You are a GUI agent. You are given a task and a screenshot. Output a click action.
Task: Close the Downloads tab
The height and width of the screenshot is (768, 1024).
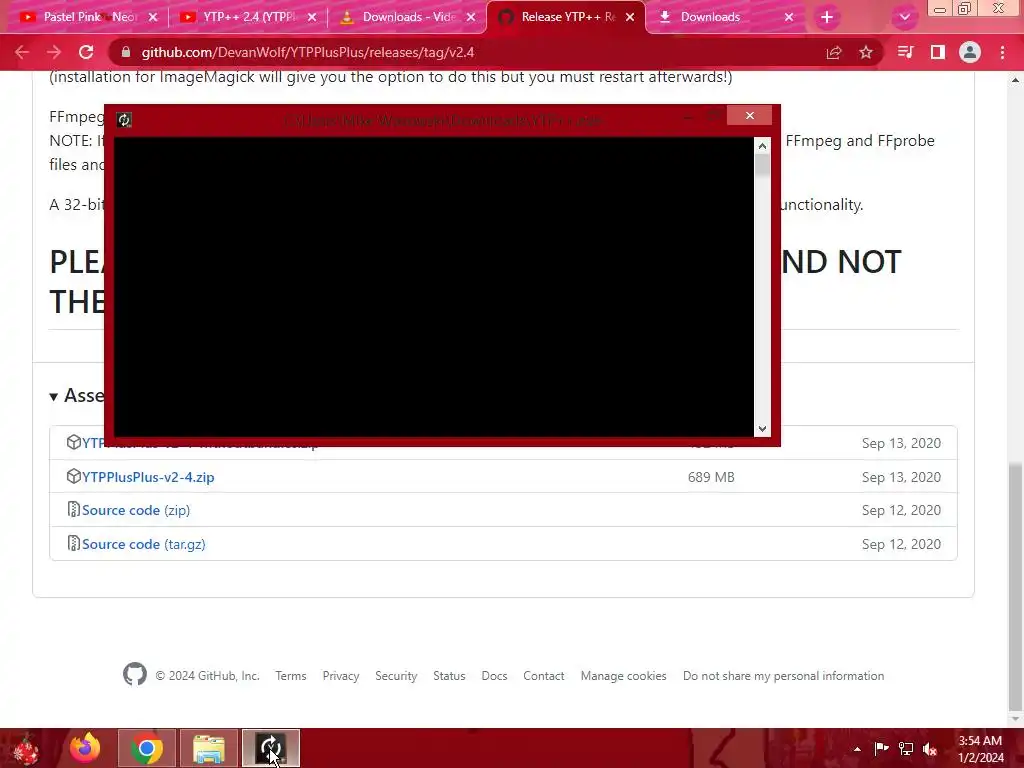click(x=789, y=17)
